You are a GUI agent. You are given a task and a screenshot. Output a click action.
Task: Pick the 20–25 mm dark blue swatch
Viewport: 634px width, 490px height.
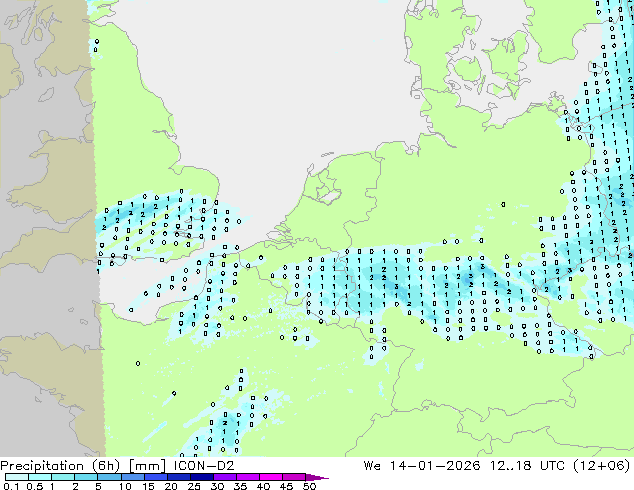click(178, 477)
